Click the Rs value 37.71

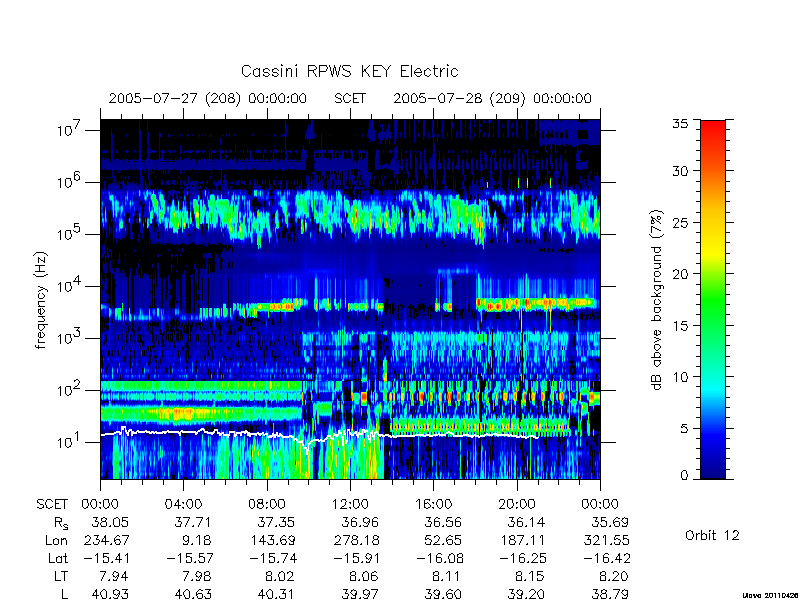(192, 522)
